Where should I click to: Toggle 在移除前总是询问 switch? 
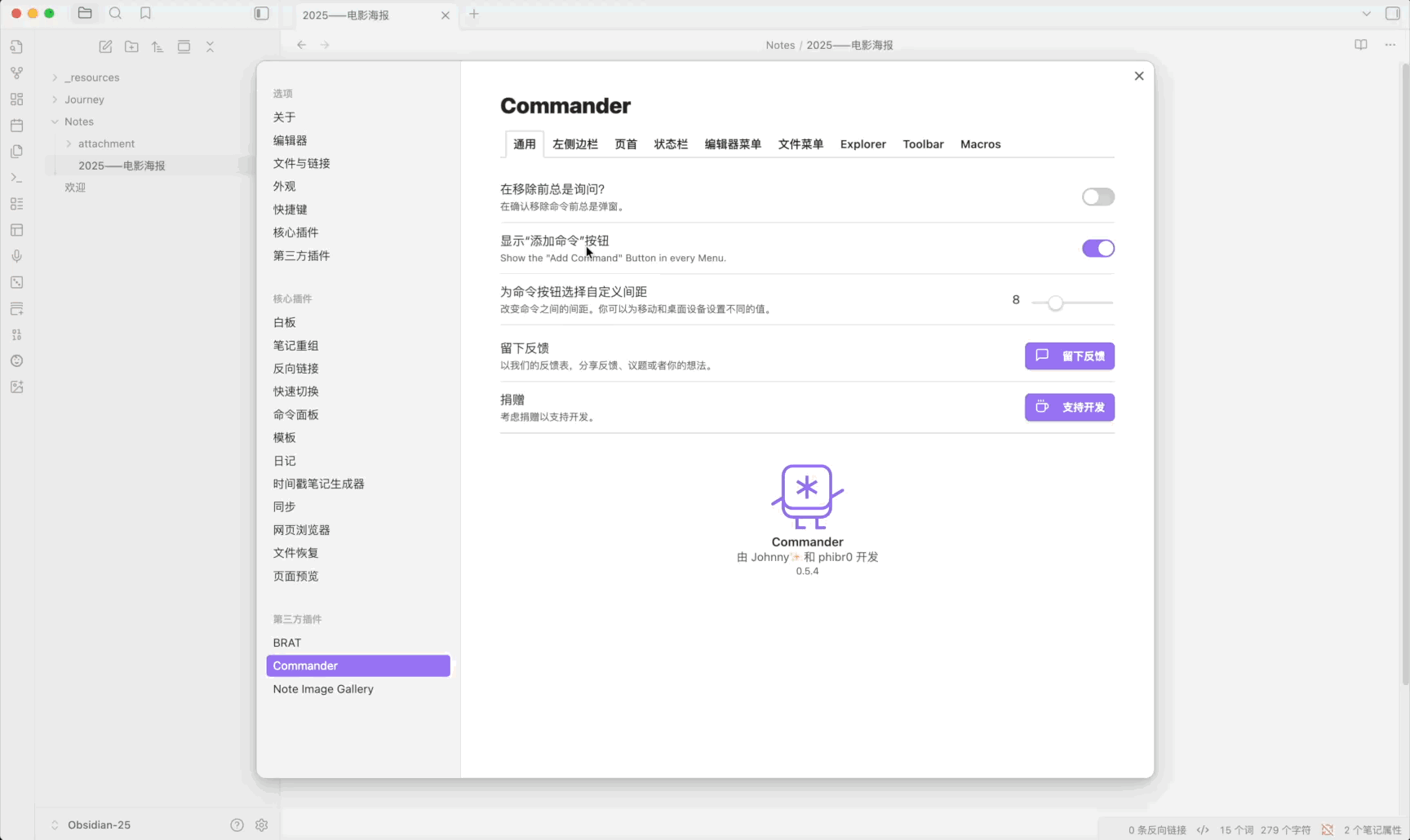tap(1097, 197)
